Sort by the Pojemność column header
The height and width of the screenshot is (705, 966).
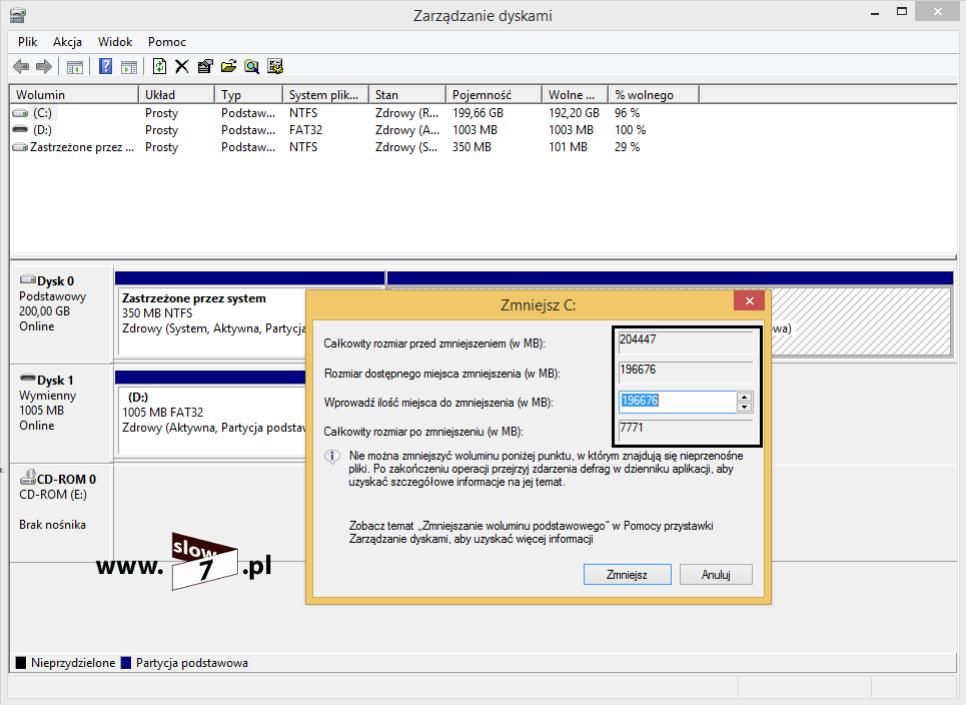point(493,95)
